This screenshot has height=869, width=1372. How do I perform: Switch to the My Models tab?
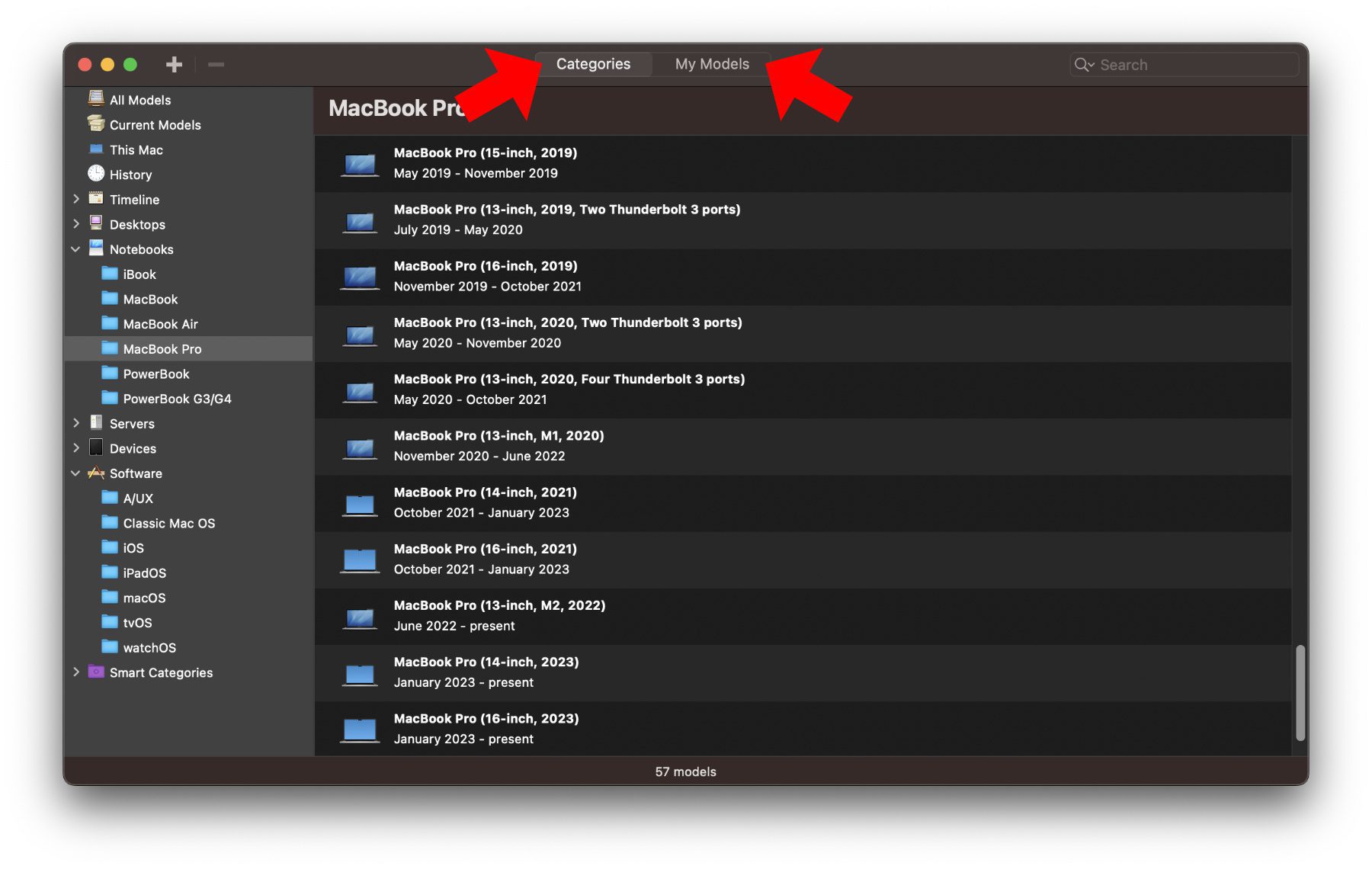tap(712, 64)
